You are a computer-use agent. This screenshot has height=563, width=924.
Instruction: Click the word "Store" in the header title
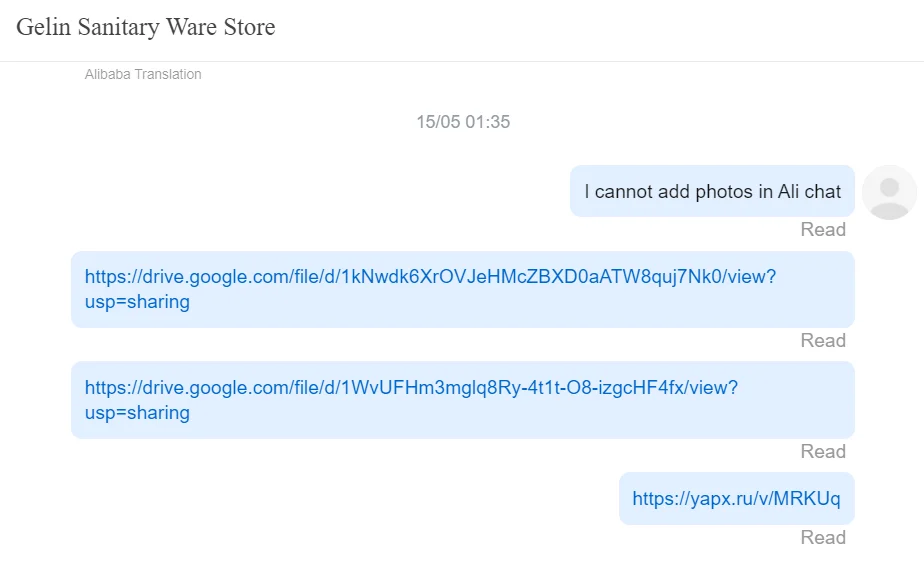[x=250, y=27]
